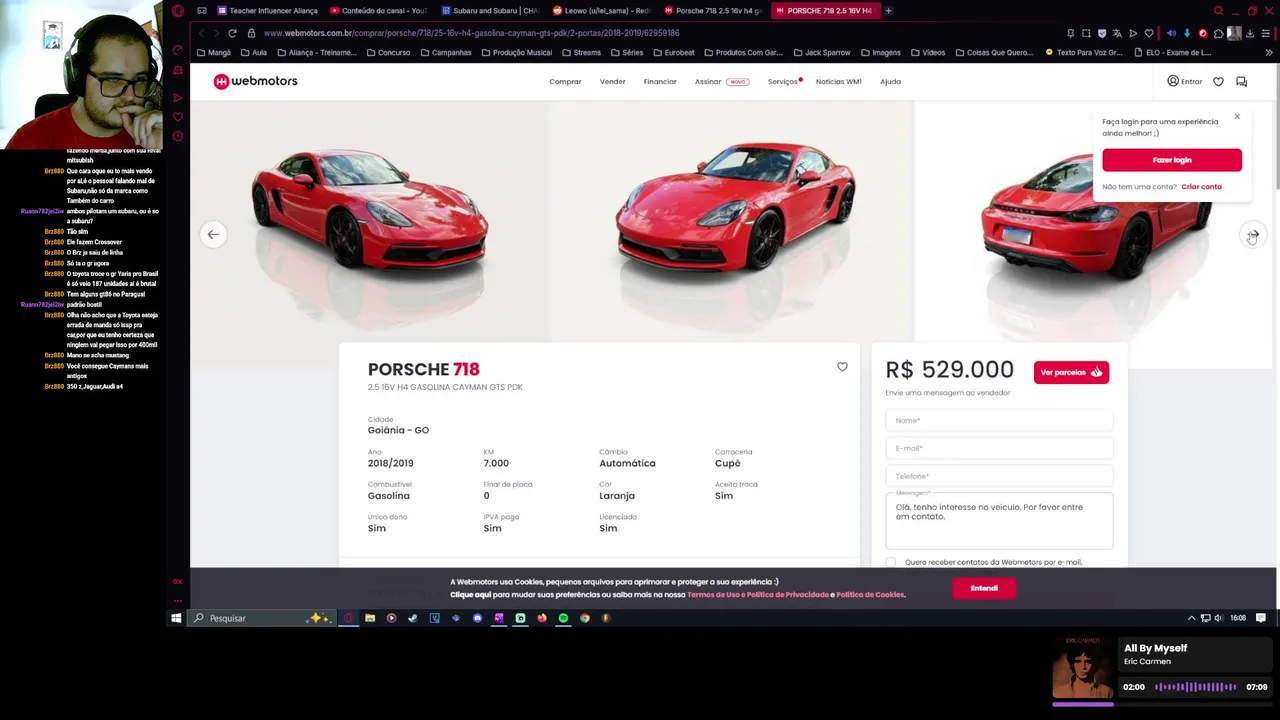Open Chrome from taskbar
Screen dimensions: 1280x720
coord(585,618)
